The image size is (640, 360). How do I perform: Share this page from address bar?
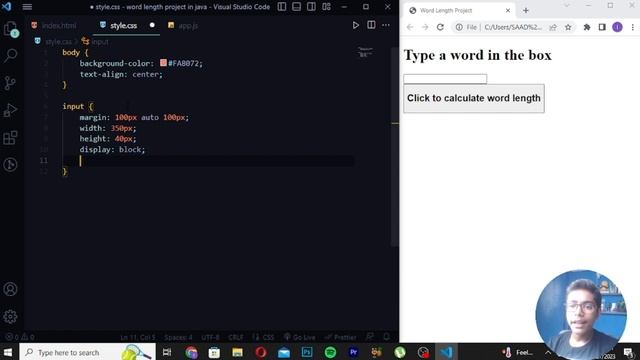pyautogui.click(x=553, y=27)
